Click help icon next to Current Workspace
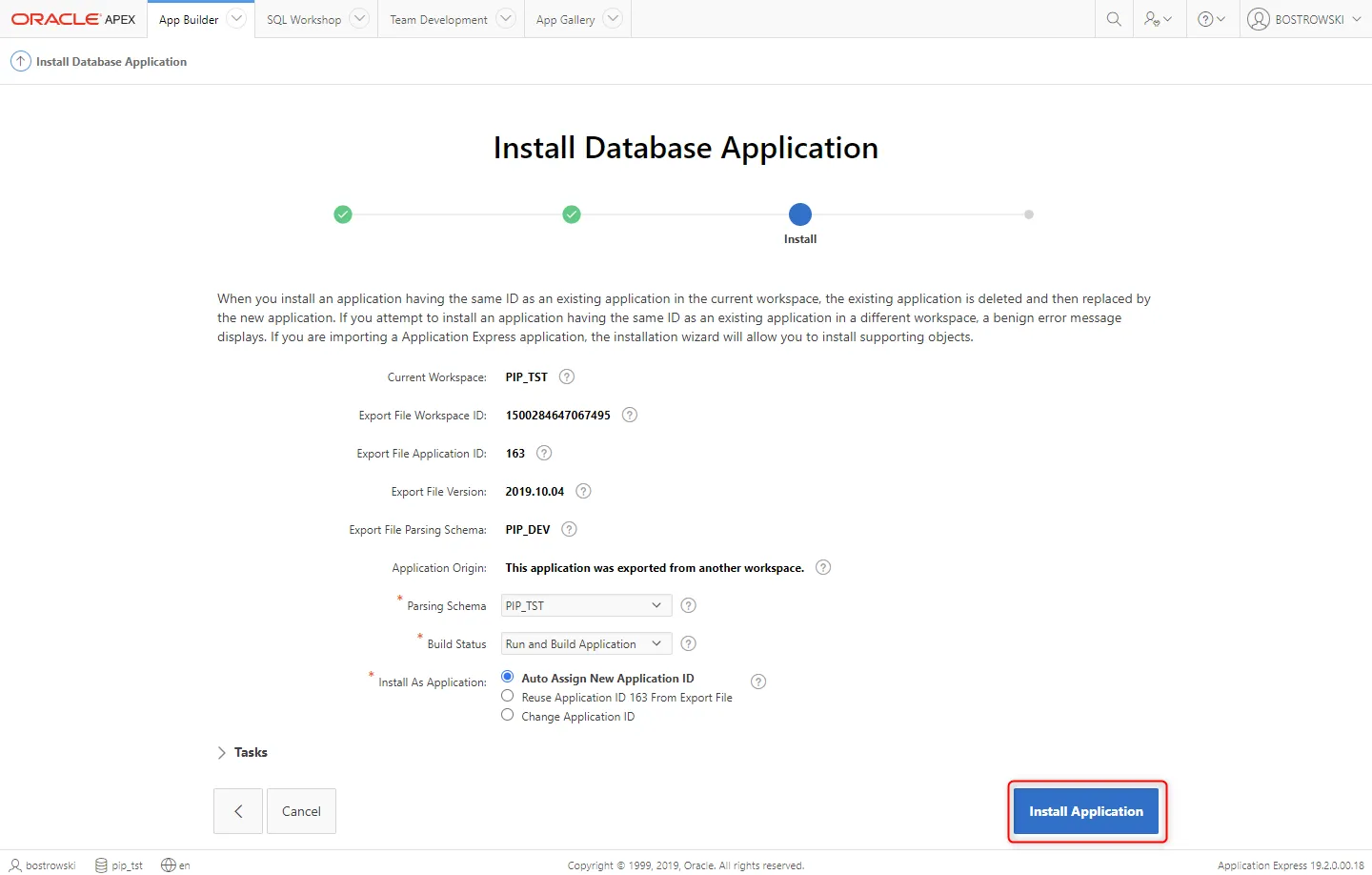The width and height of the screenshot is (1372, 875). click(x=567, y=376)
